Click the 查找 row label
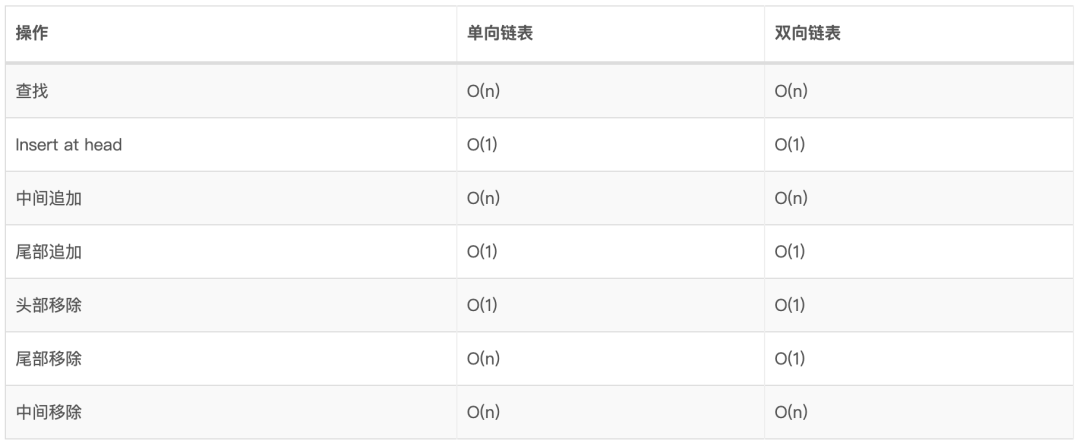This screenshot has height=446, width=1080. 32,91
